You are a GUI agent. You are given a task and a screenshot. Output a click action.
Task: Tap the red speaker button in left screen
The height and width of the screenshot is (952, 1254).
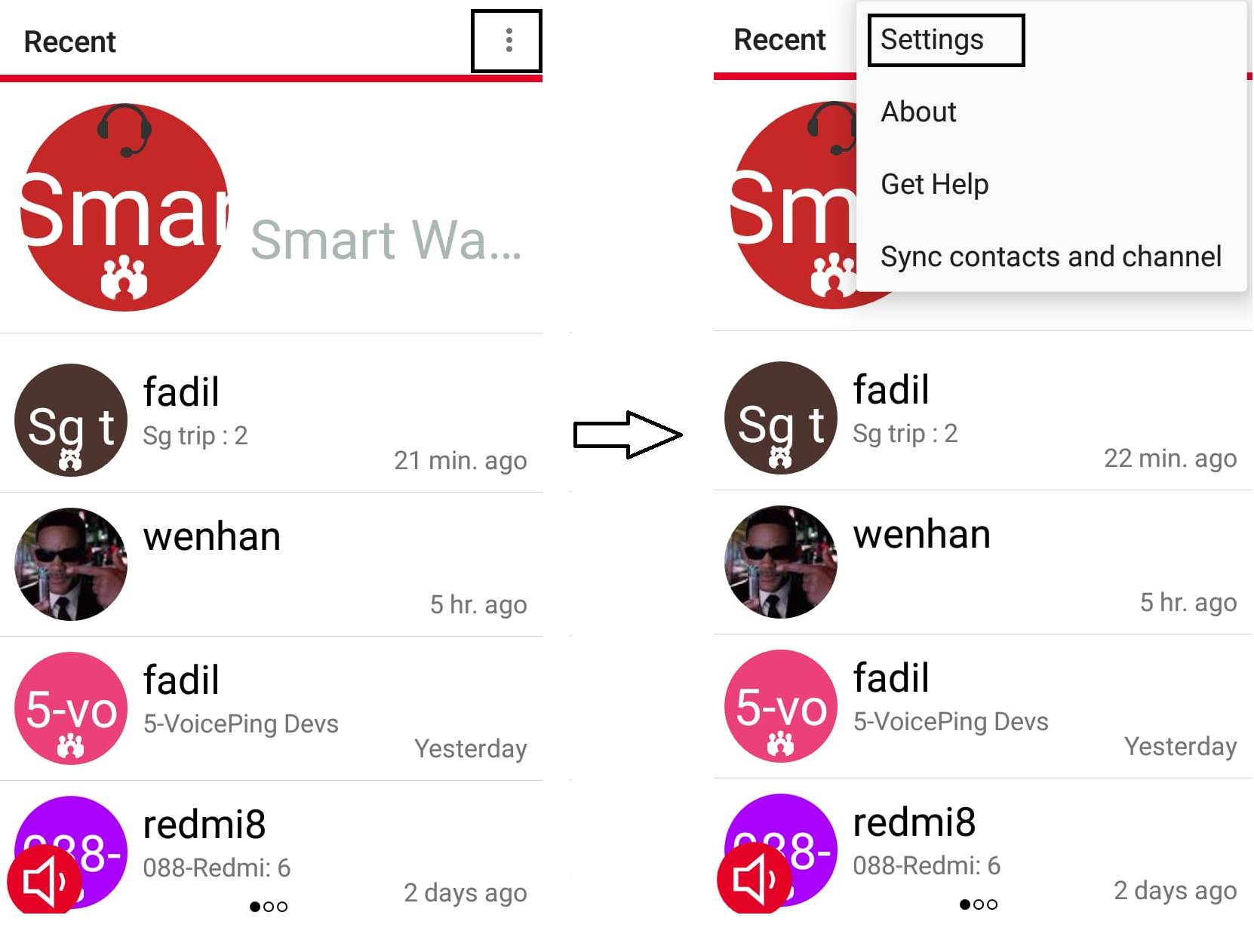click(45, 880)
